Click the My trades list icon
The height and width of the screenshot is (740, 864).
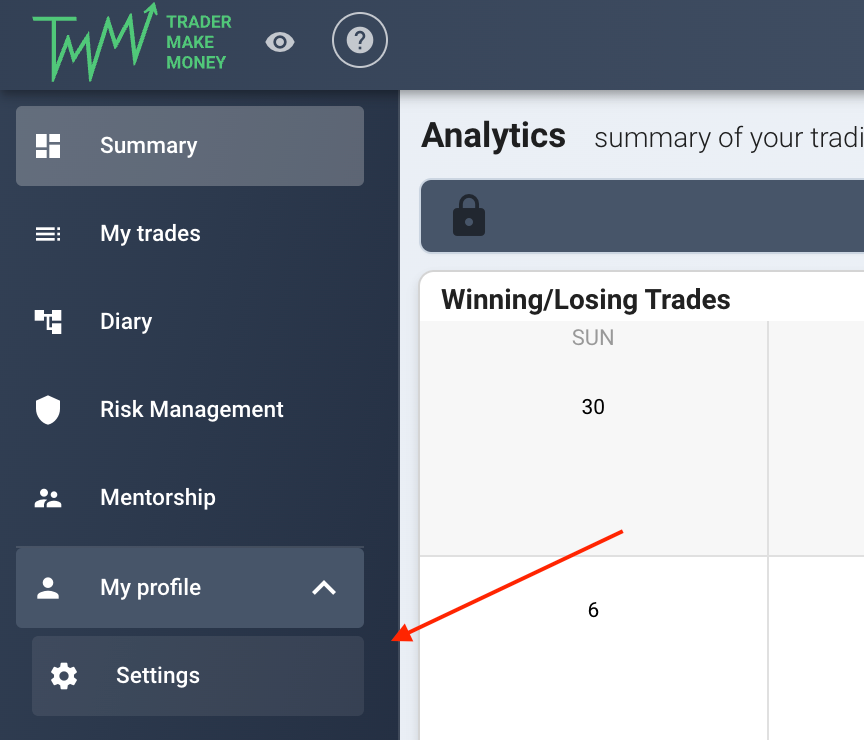(x=48, y=234)
